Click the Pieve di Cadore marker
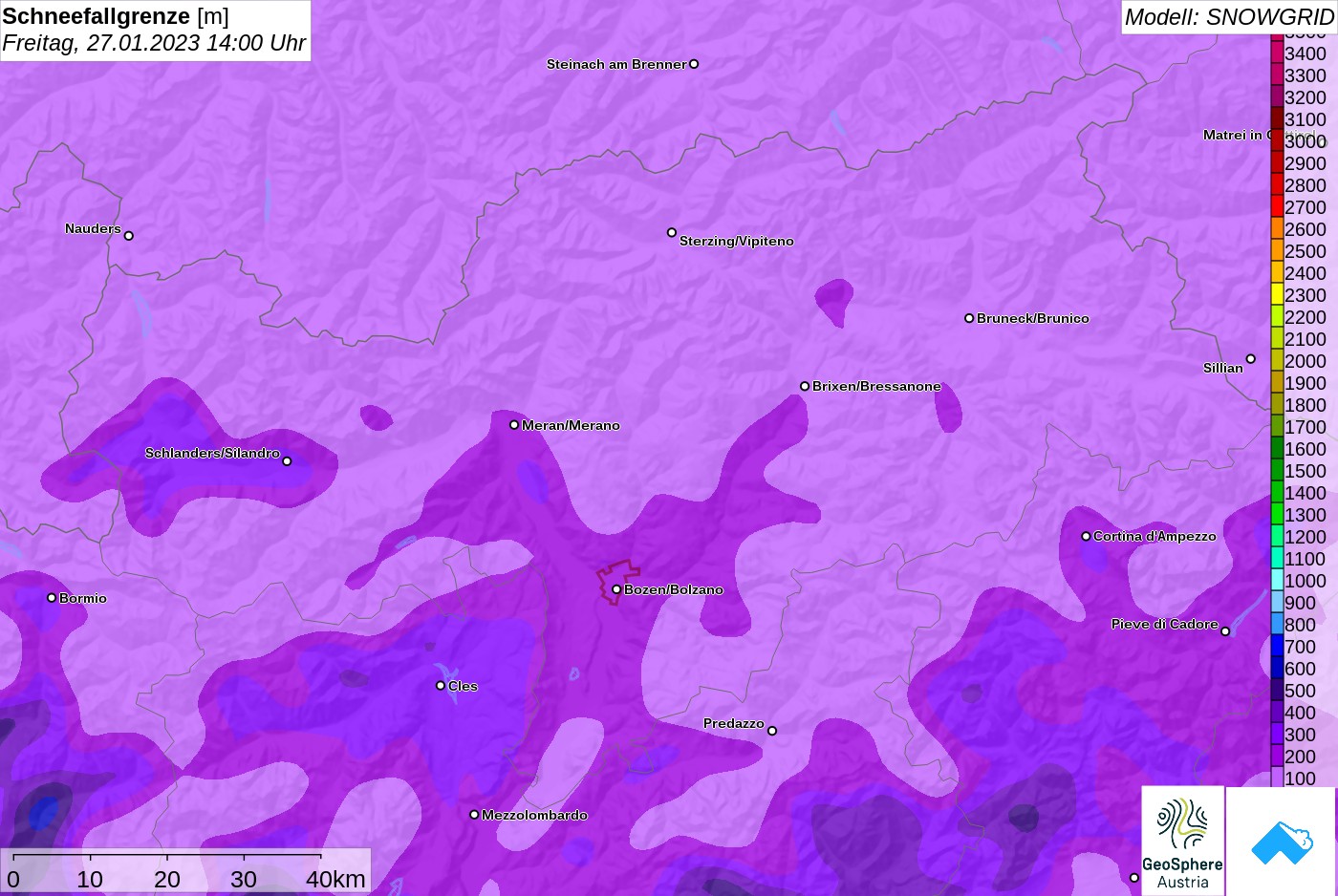Viewport: 1338px width, 896px height. (1225, 631)
